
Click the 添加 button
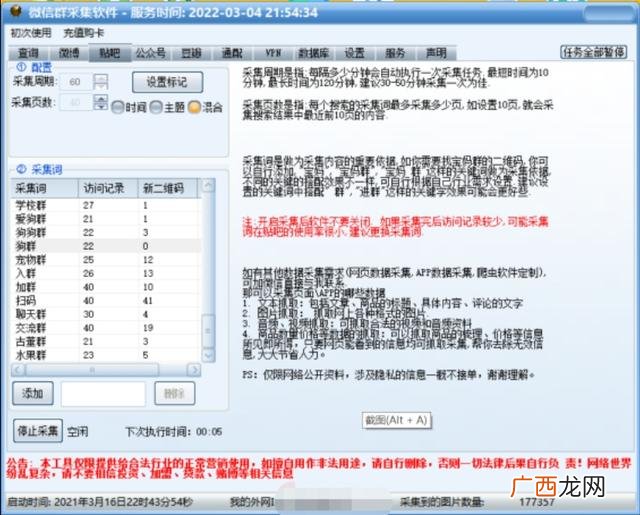click(33, 393)
